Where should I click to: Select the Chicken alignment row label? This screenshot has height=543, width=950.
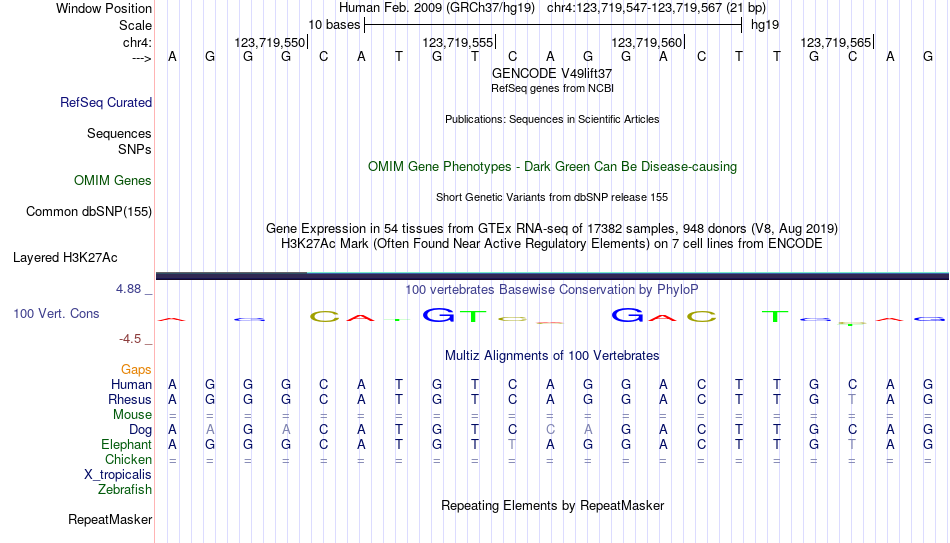[x=128, y=459]
